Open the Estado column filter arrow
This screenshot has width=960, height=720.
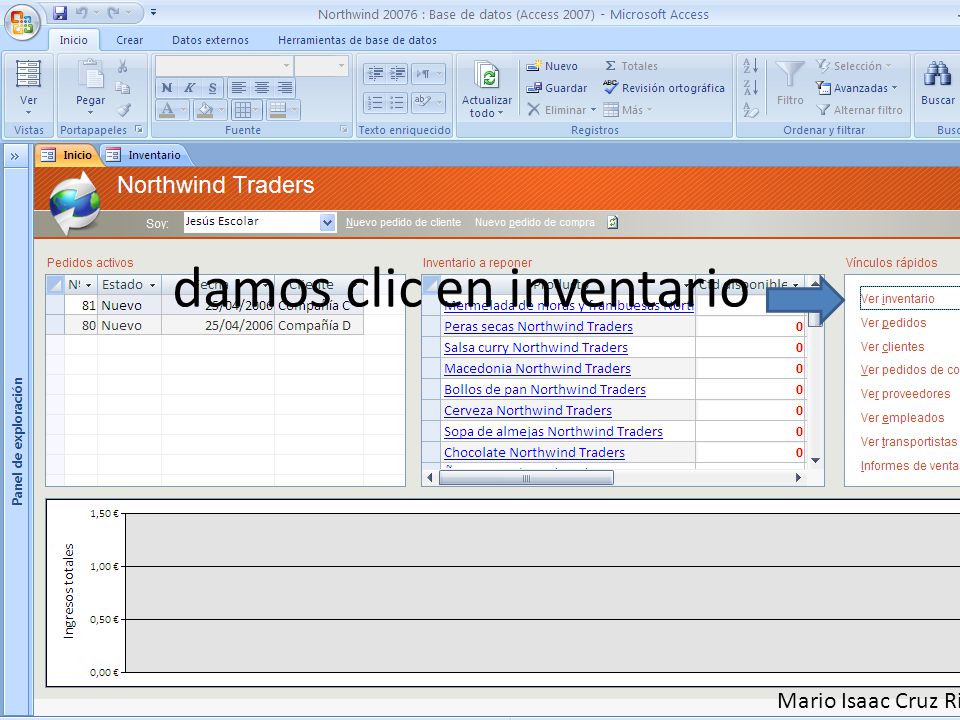(152, 285)
